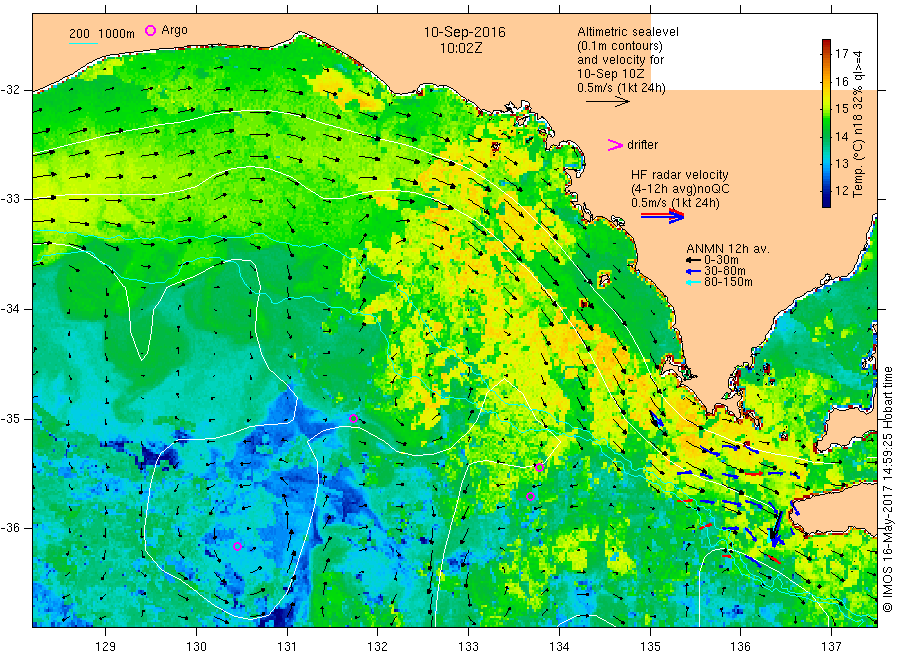Click the 'Altimetric sealevel' legend heading
The image size is (900, 660).
(x=628, y=32)
